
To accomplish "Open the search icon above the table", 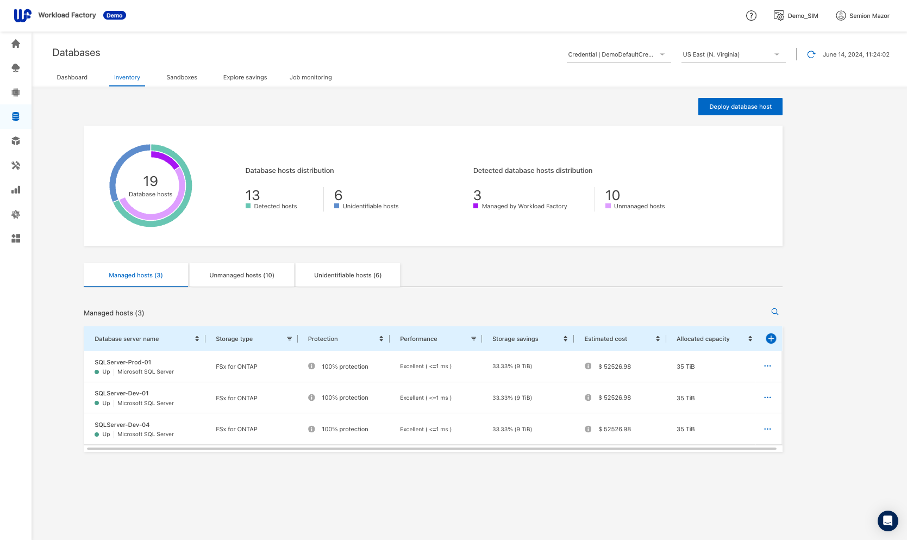I will [x=774, y=312].
